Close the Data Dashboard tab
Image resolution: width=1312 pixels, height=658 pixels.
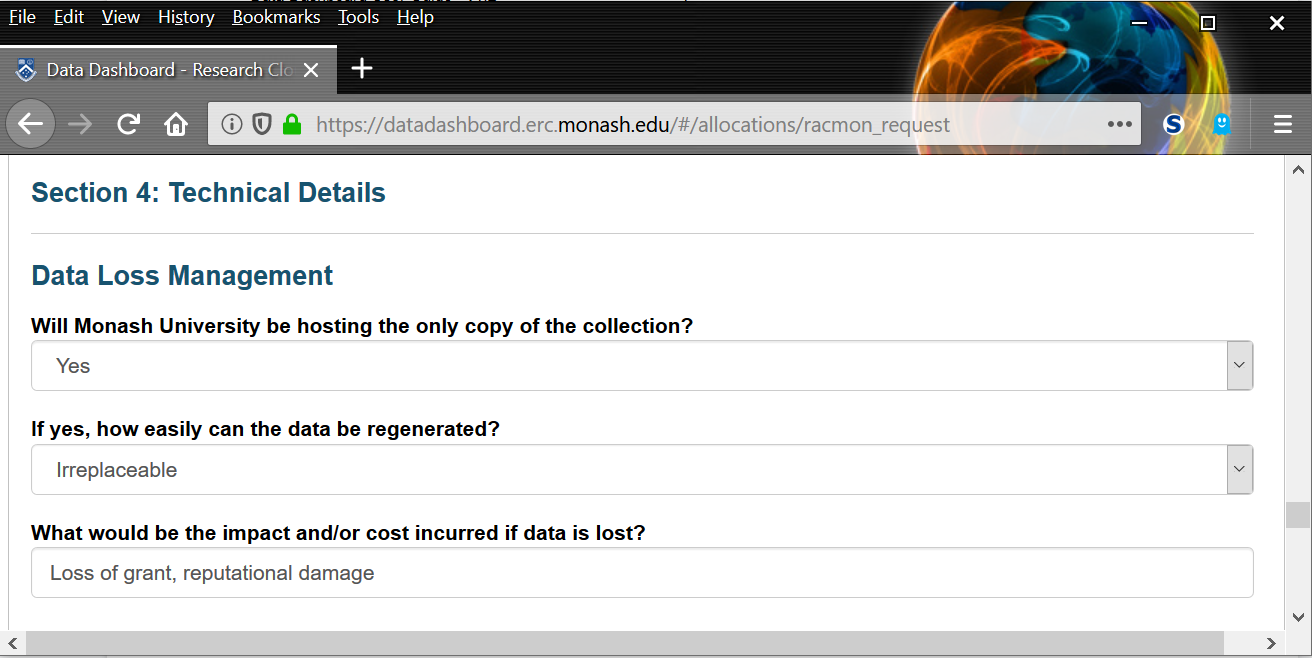click(311, 70)
